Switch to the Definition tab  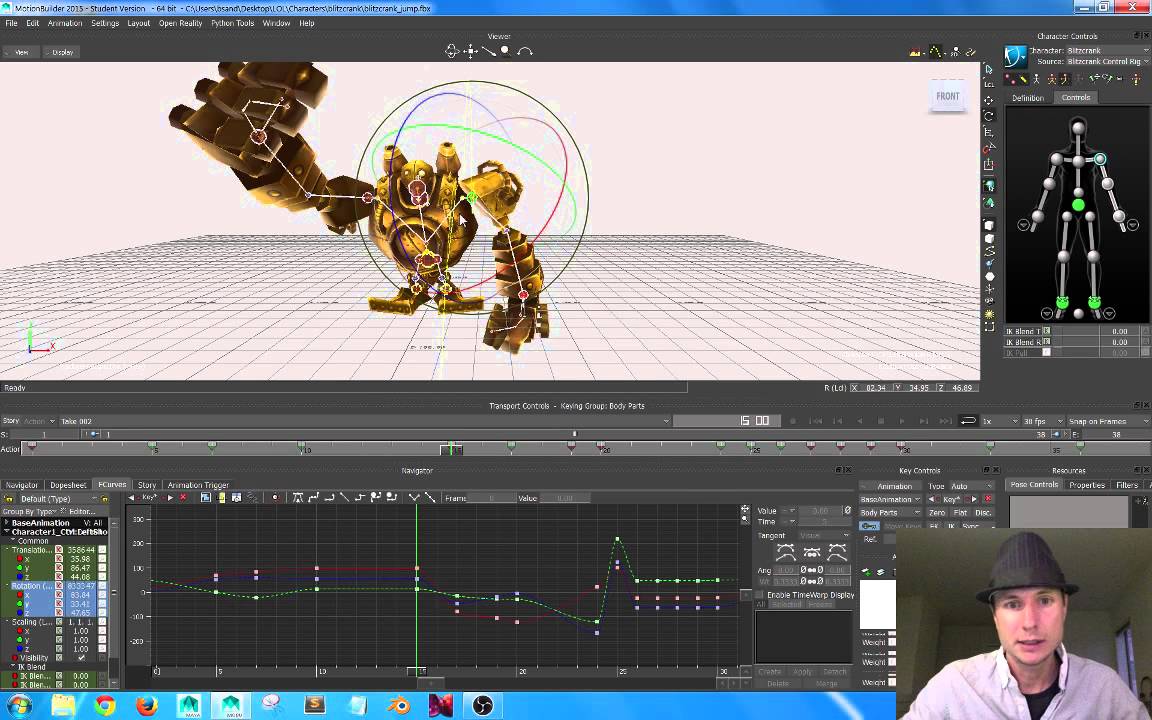pos(1027,98)
